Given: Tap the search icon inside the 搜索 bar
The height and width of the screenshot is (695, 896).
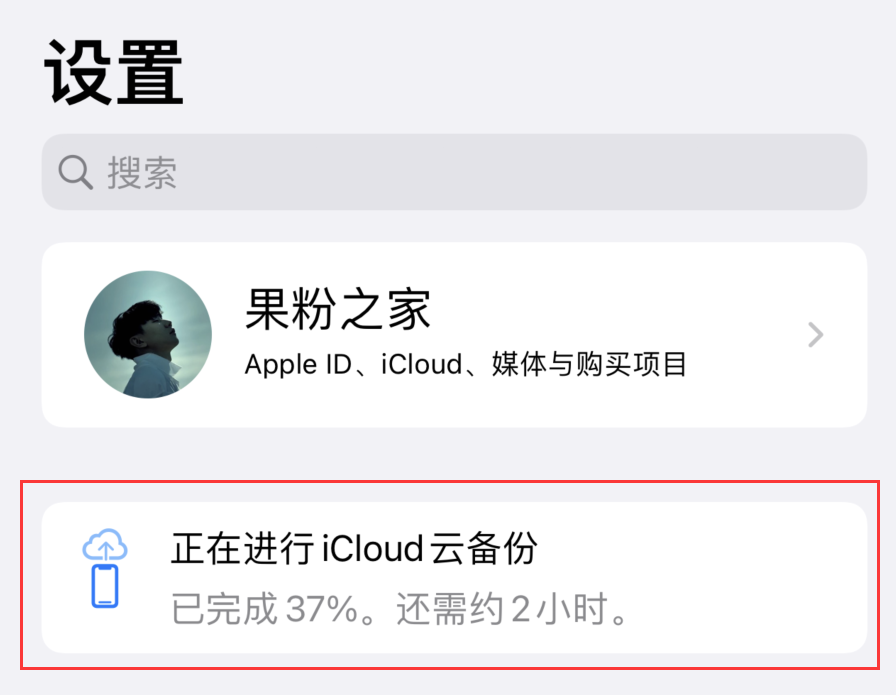Looking at the screenshot, I should (x=75, y=172).
